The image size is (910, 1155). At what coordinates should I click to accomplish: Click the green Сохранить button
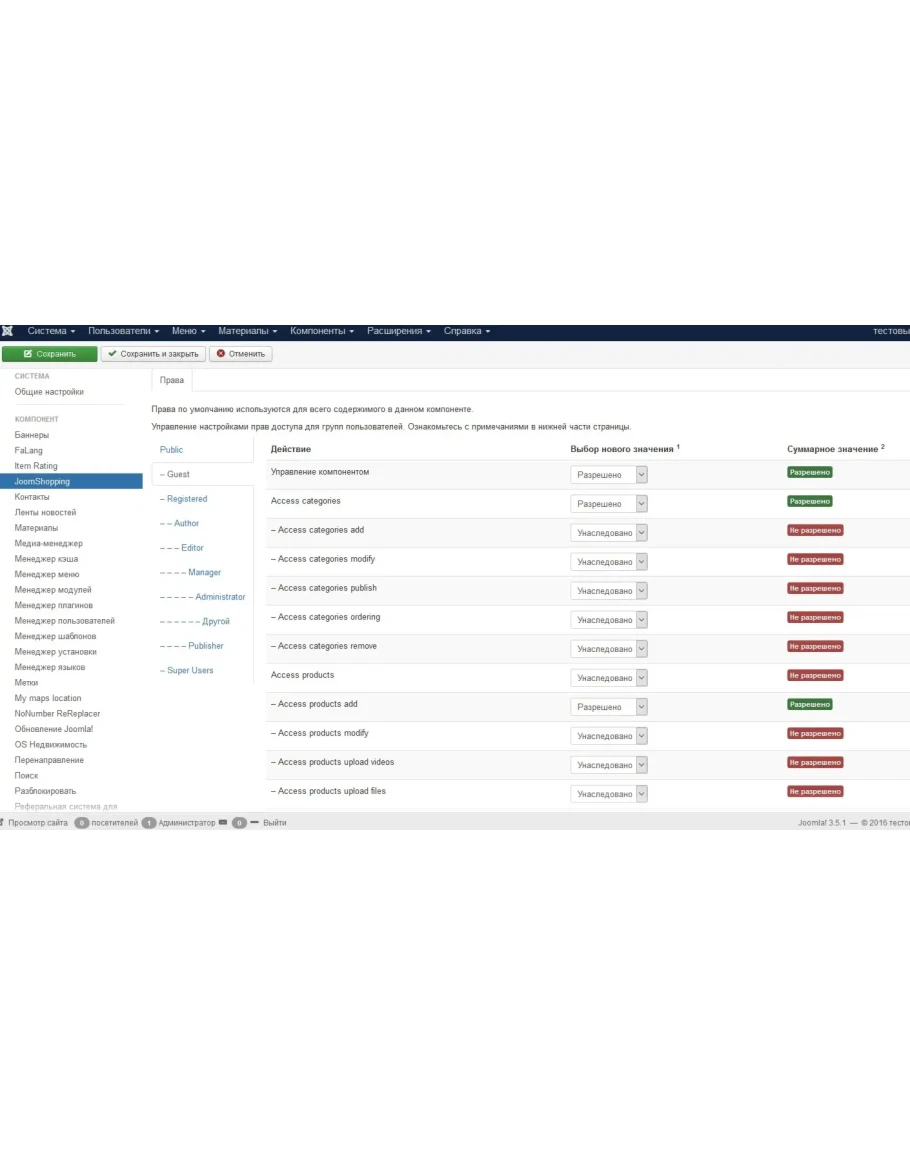coord(49,354)
